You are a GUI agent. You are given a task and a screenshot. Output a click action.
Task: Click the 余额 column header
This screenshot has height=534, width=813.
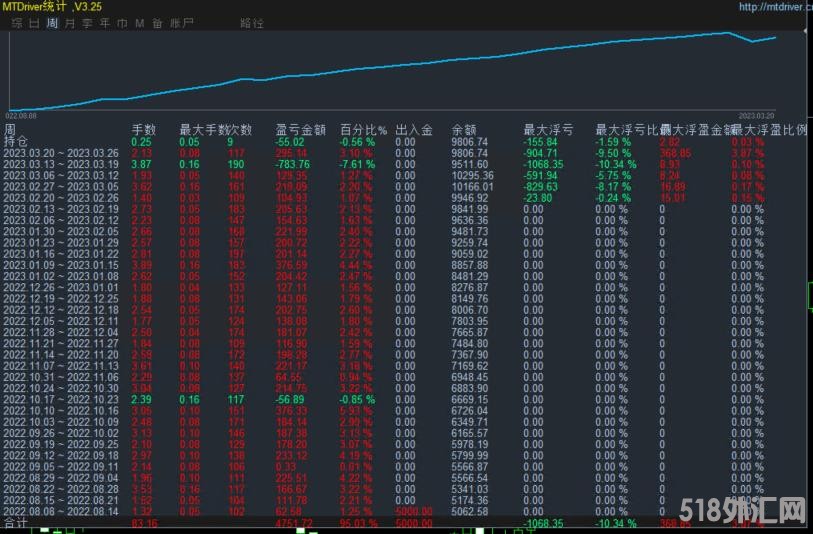tap(464, 130)
